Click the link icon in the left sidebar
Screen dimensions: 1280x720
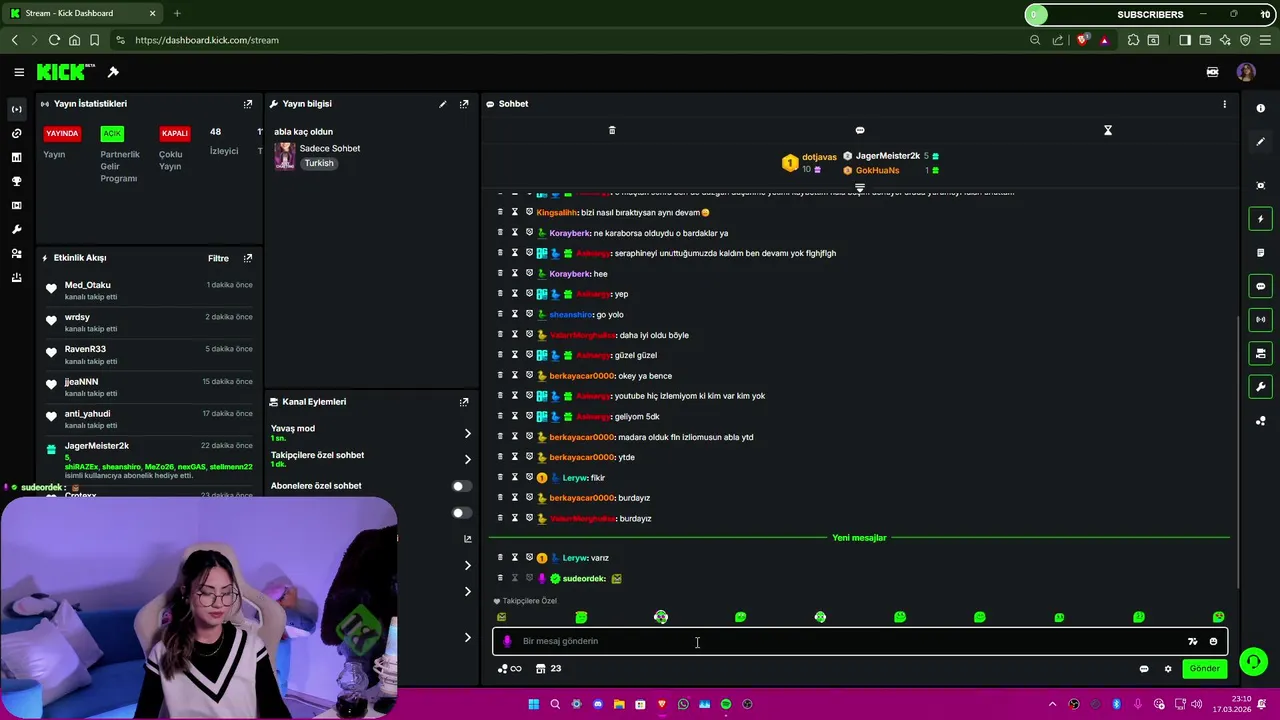pyautogui.click(x=16, y=133)
